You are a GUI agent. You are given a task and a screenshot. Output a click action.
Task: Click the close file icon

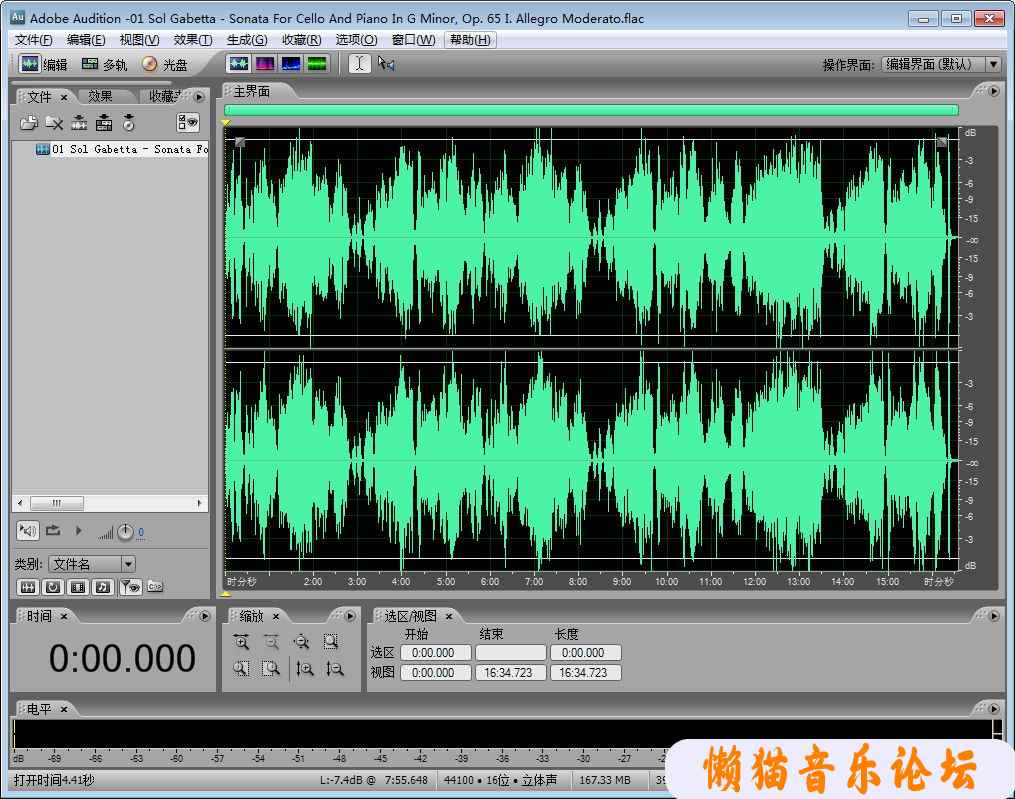[54, 122]
